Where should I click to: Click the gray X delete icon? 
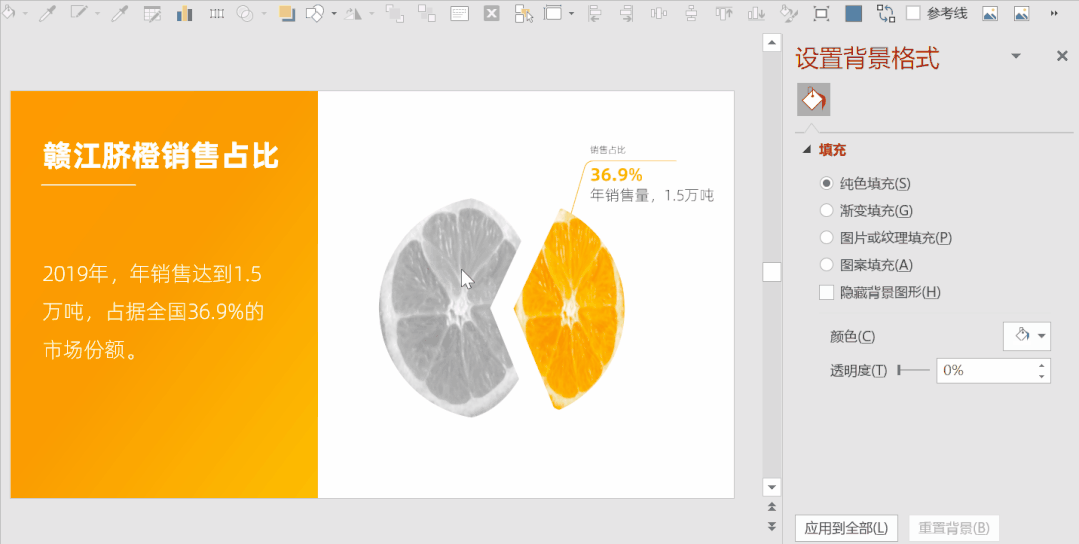pyautogui.click(x=491, y=13)
